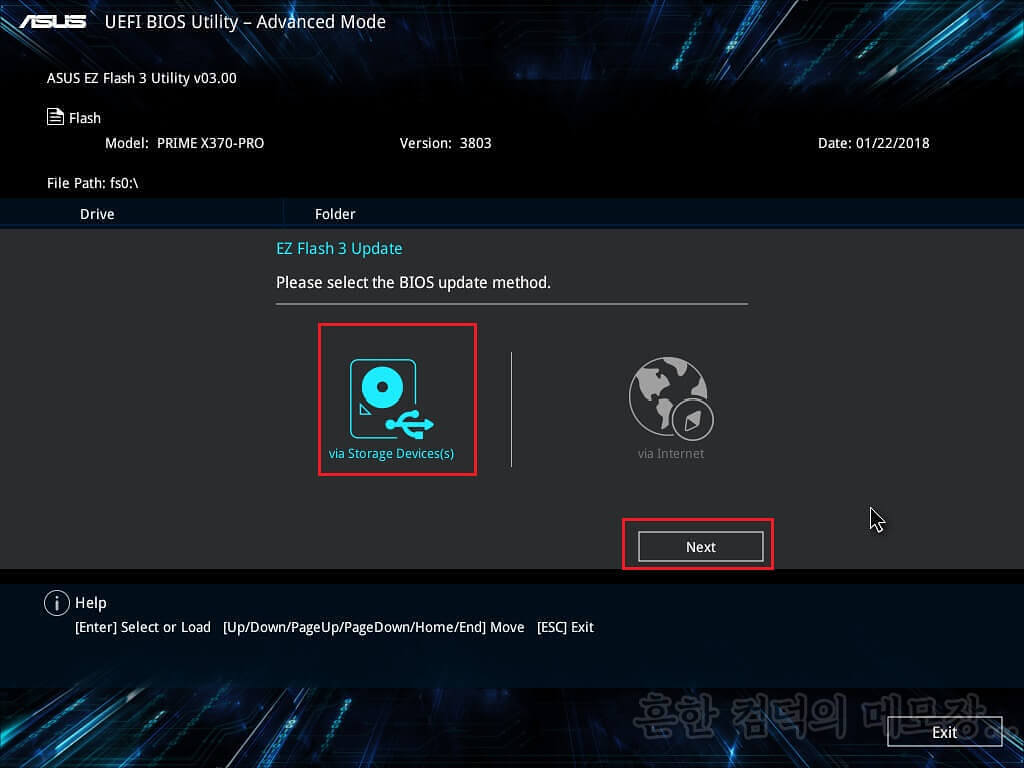Screen dimensions: 1024x768
Task: Click the Exit button
Action: click(944, 732)
